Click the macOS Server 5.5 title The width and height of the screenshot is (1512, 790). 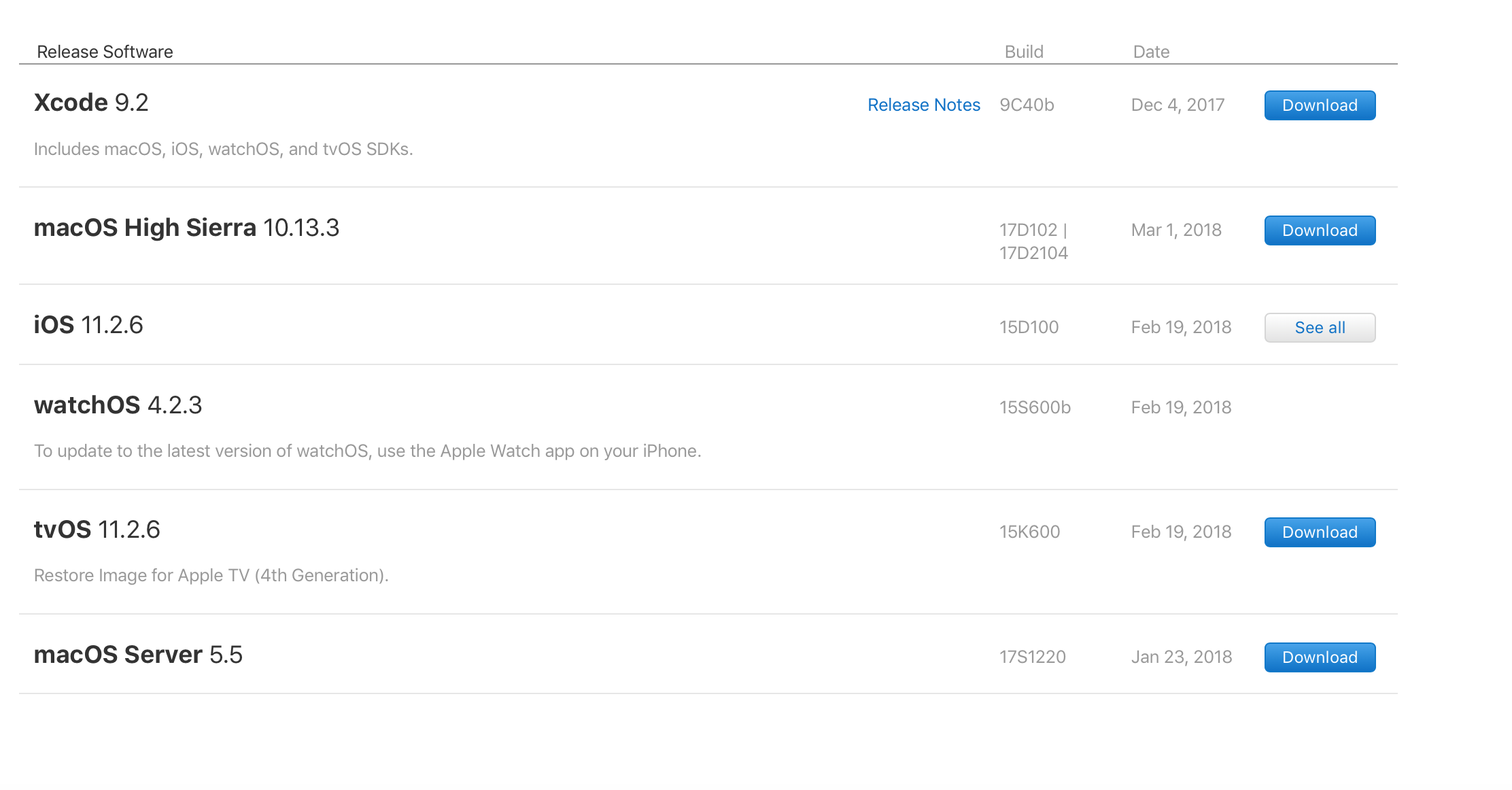point(138,655)
